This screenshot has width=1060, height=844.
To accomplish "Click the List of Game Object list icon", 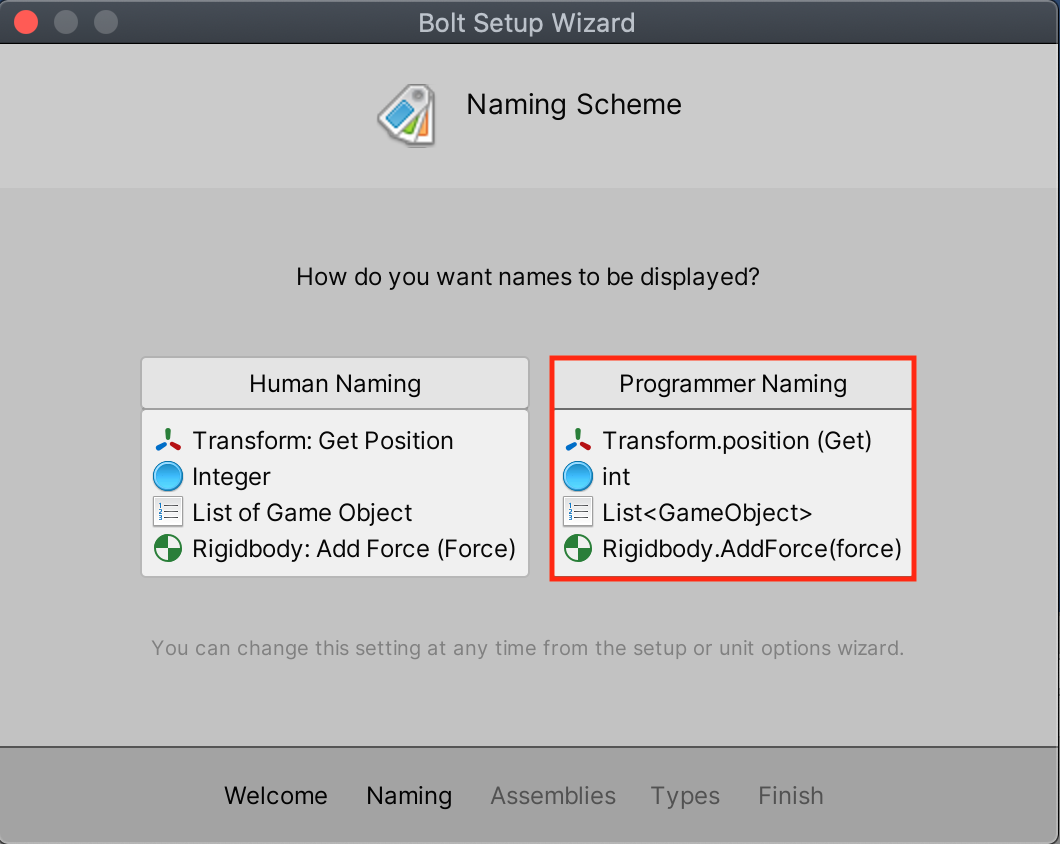I will [167, 512].
